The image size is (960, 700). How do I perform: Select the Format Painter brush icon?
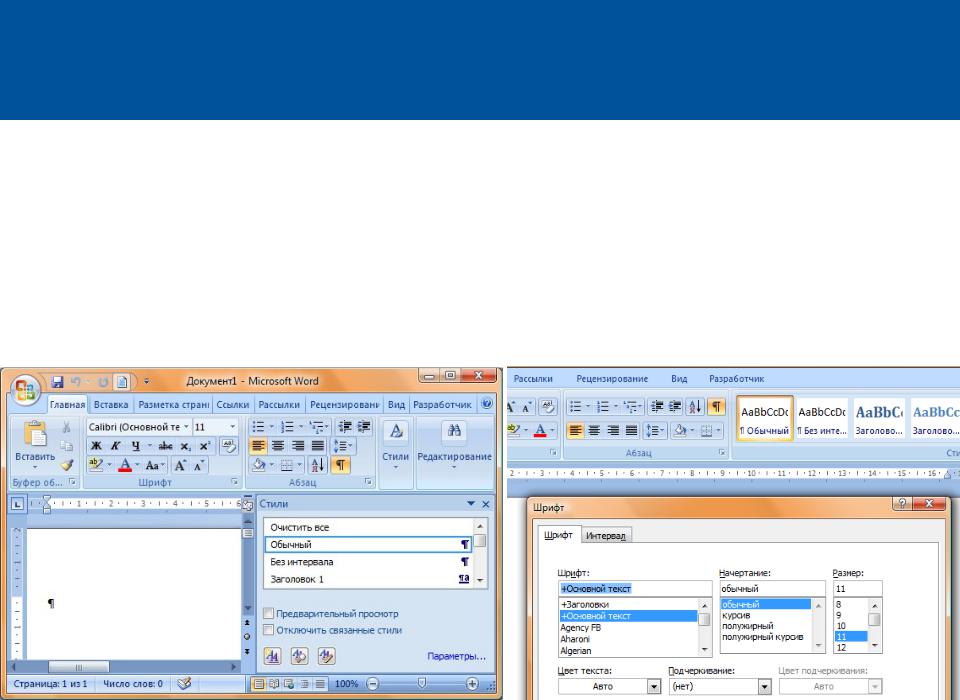coord(67,465)
